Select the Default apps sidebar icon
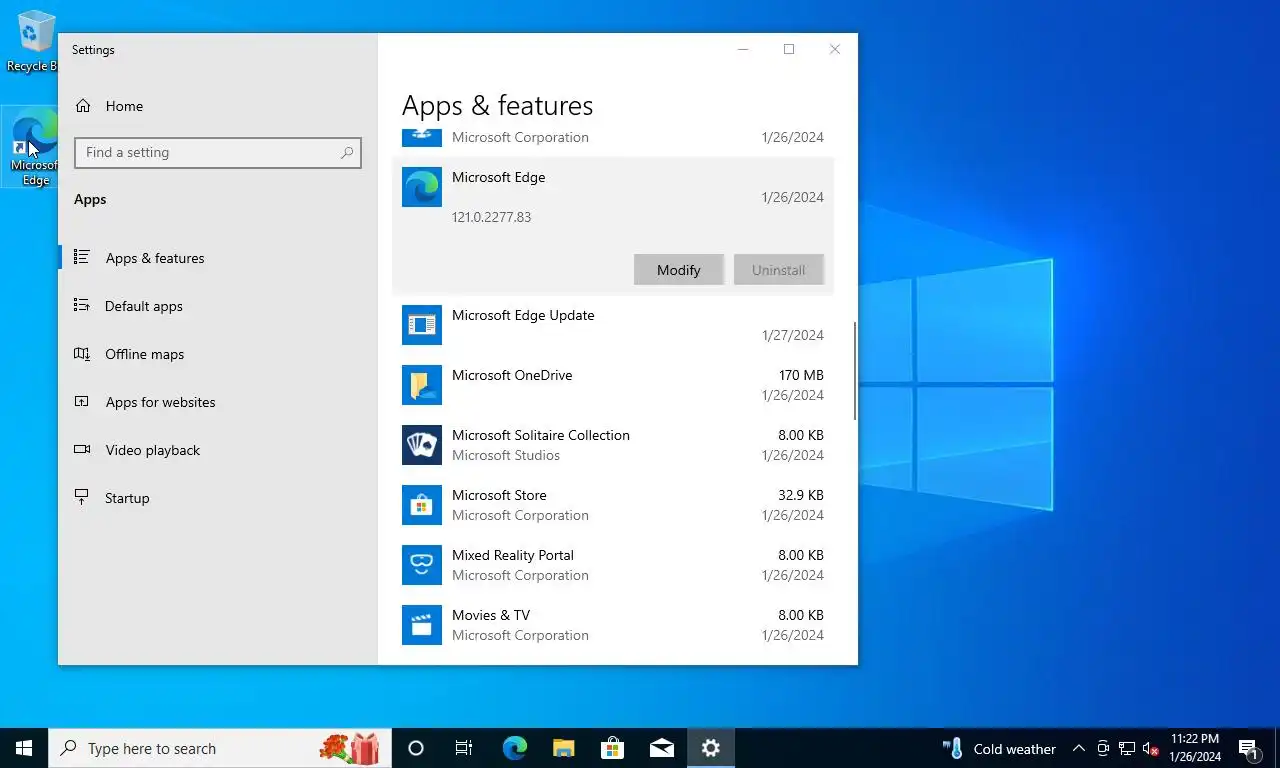The image size is (1280, 768). 82,306
